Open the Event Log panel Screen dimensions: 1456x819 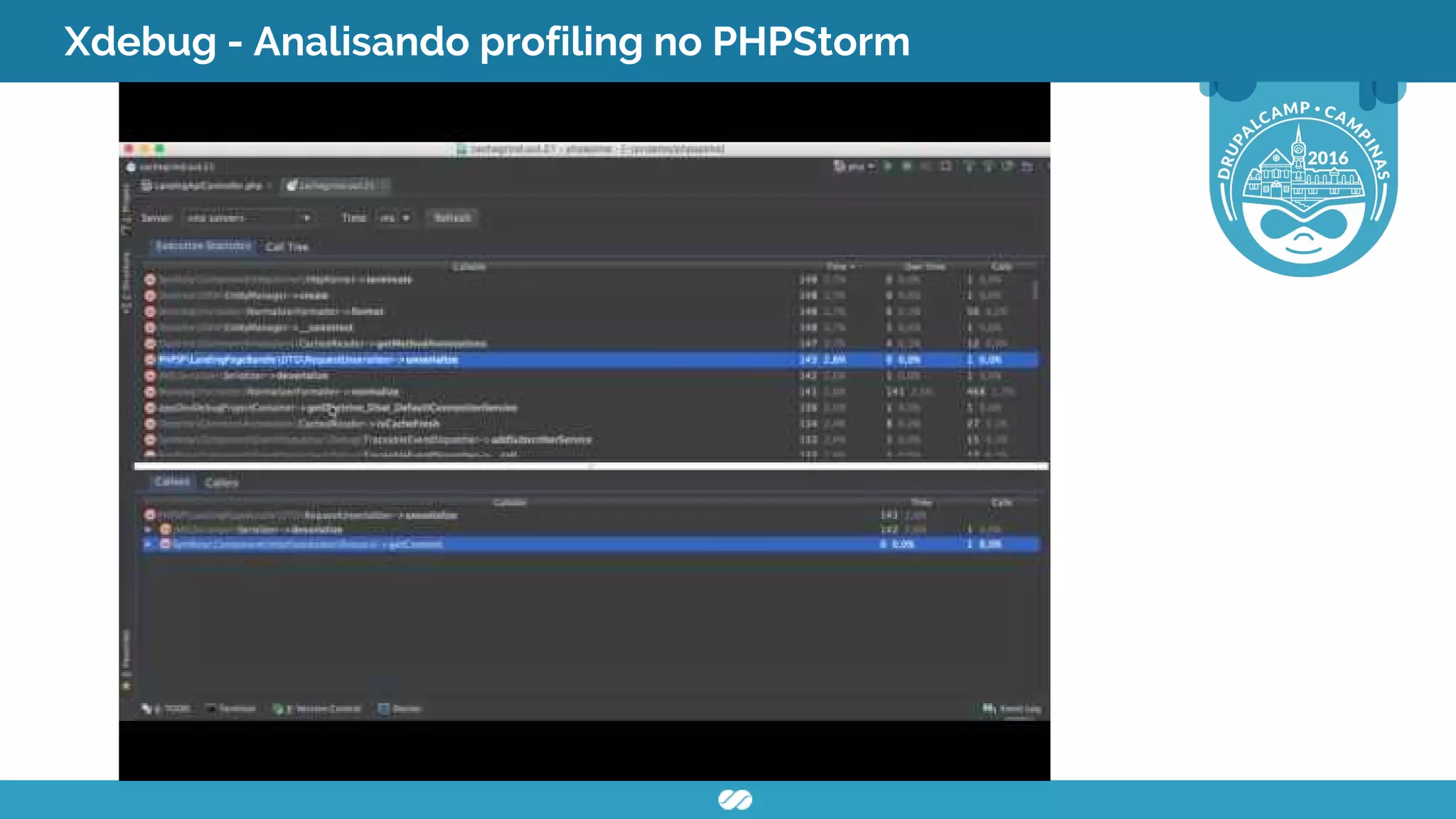1012,709
